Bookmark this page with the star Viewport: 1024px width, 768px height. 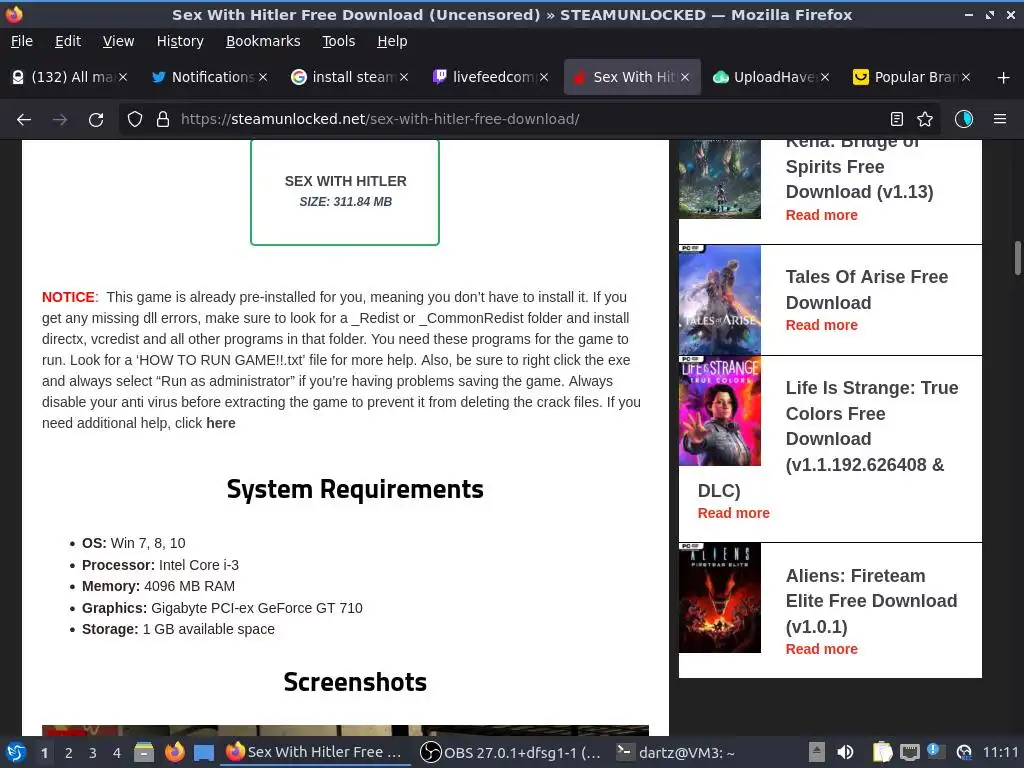[x=925, y=119]
